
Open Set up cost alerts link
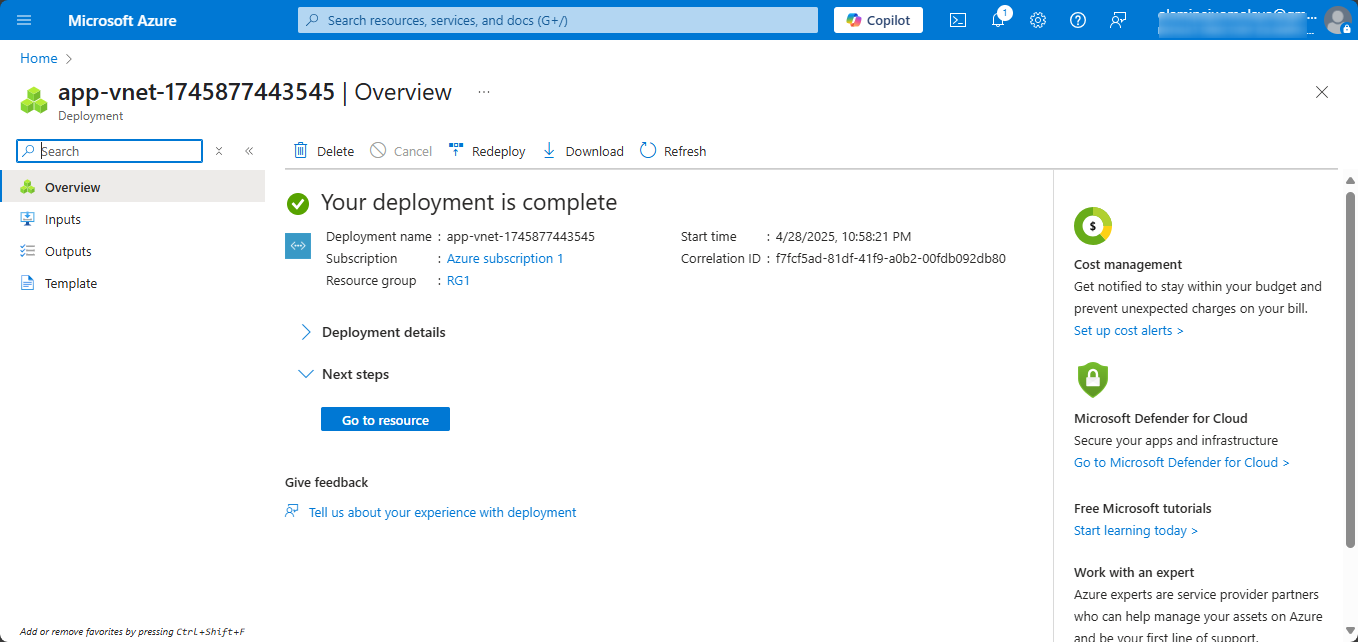pos(1128,331)
